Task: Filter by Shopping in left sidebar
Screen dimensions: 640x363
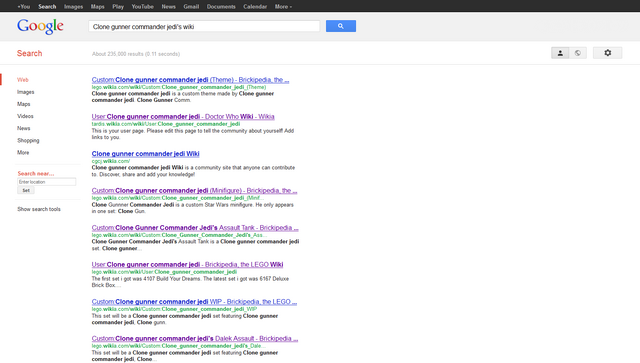Action: (x=28, y=140)
